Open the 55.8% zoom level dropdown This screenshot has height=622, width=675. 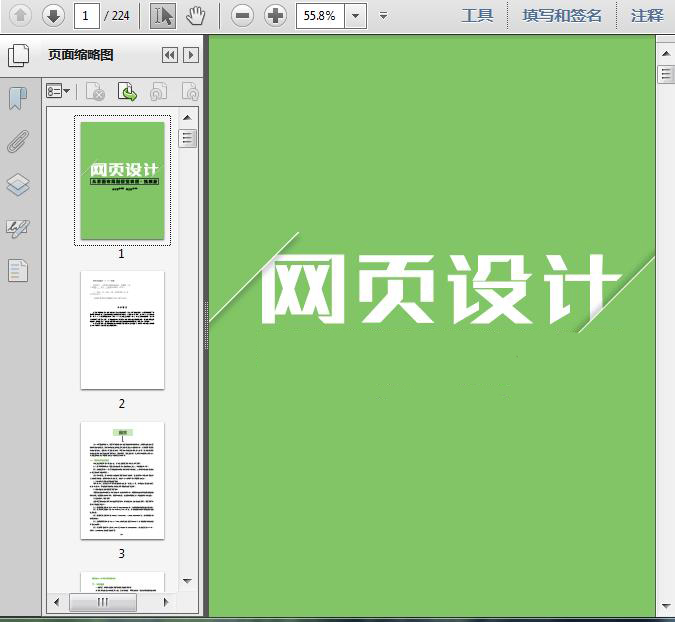pyautogui.click(x=355, y=16)
